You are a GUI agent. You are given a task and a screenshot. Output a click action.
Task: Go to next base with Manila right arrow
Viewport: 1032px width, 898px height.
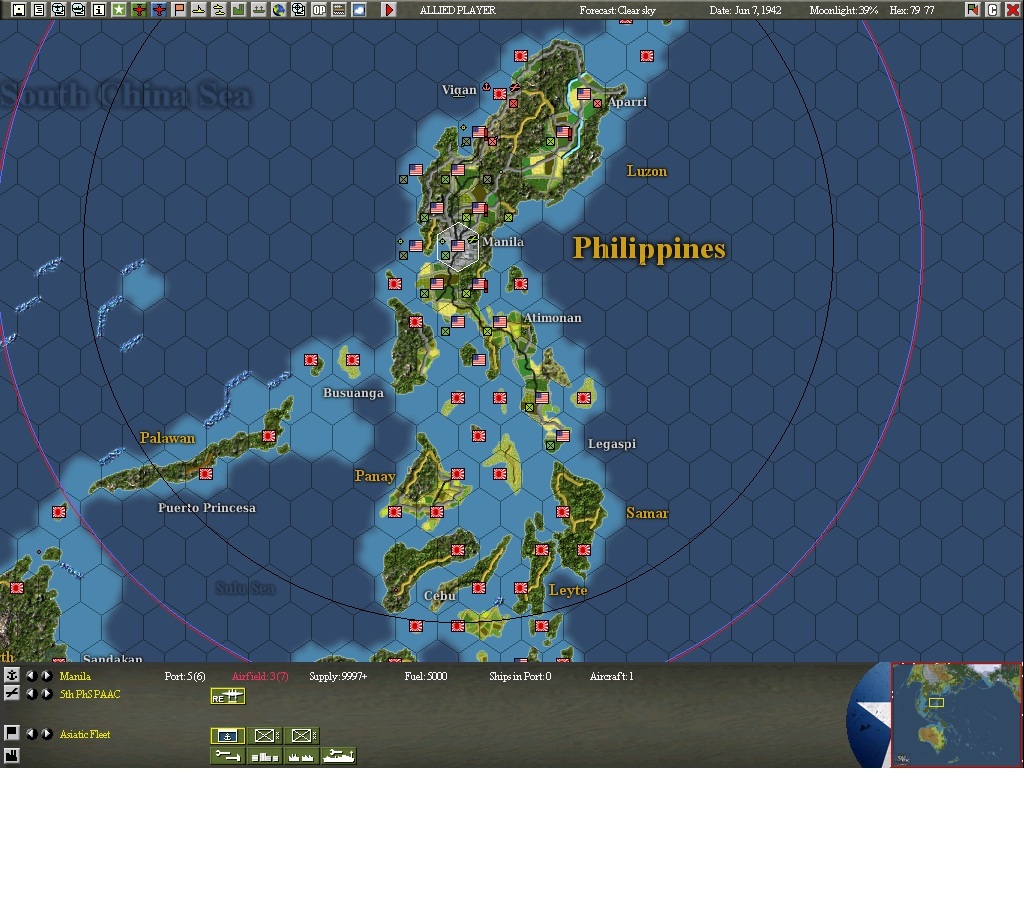coord(46,675)
